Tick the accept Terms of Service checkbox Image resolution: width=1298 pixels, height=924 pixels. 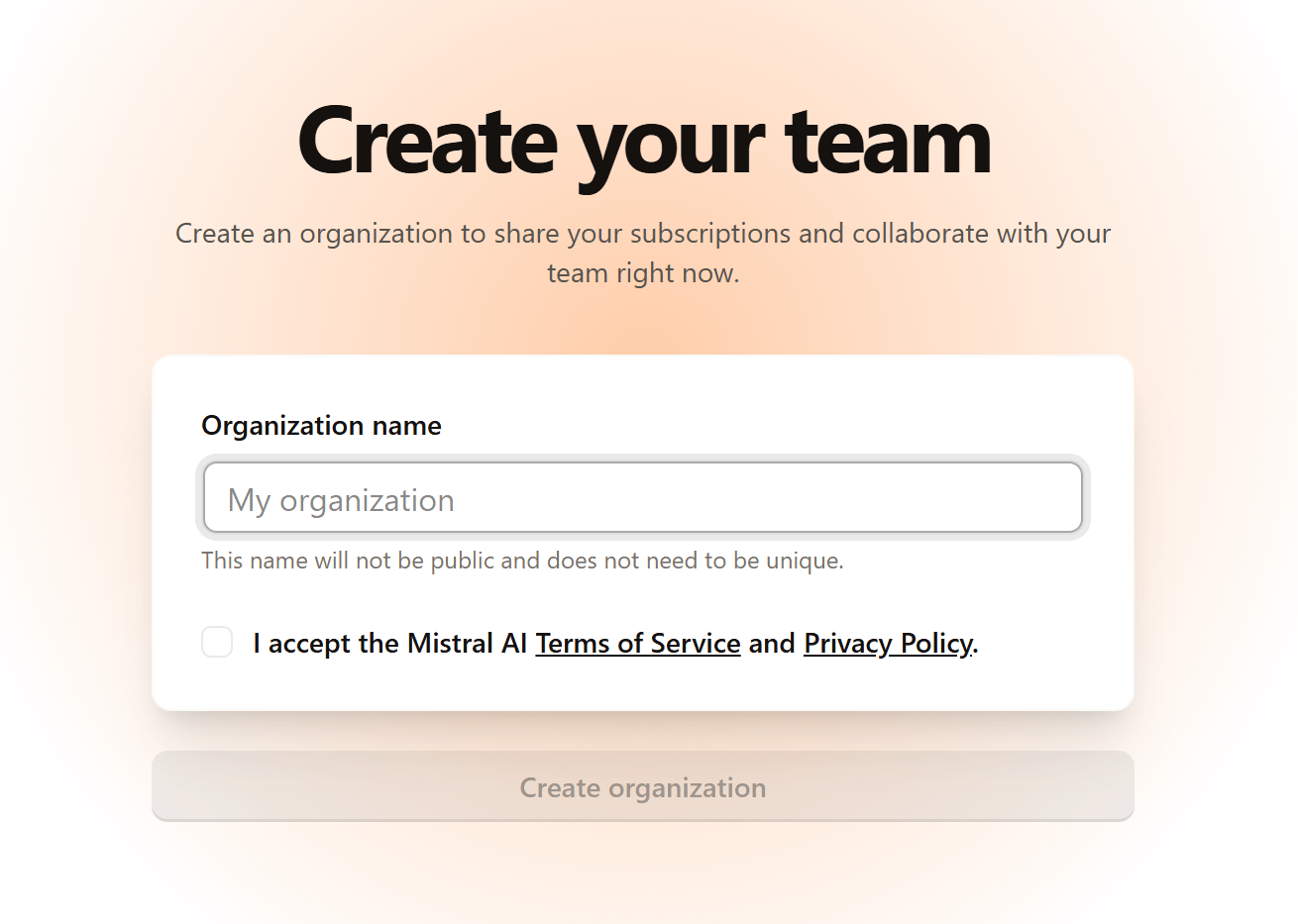pos(217,642)
